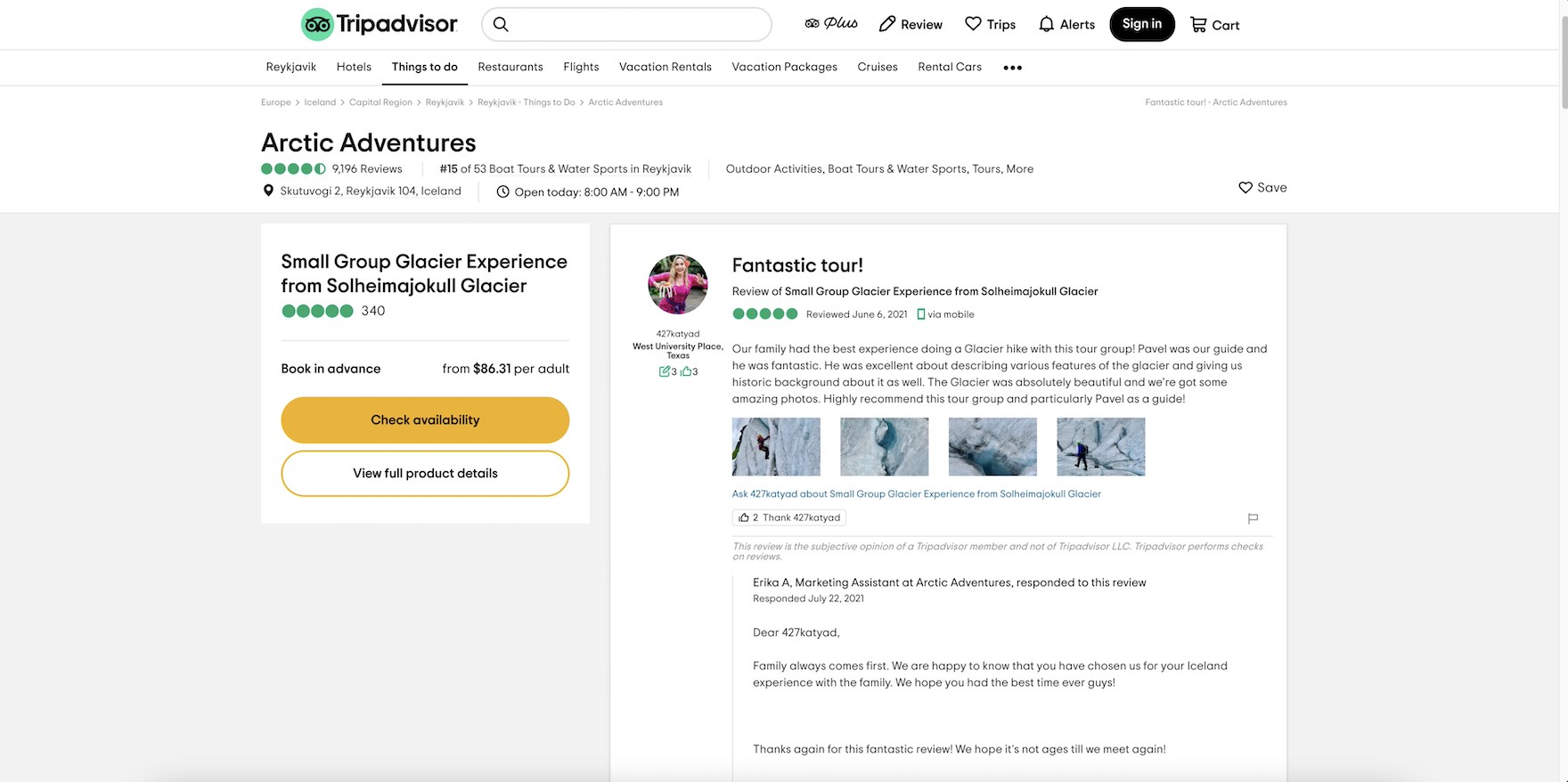The image size is (1568, 782).
Task: Click View full product details
Action: click(425, 474)
